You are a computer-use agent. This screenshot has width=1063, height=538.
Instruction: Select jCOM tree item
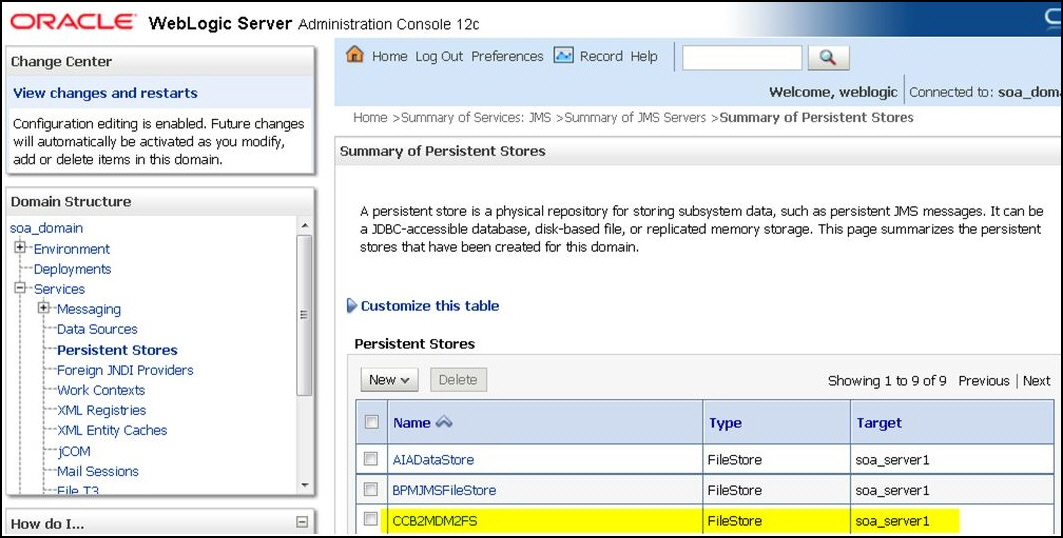pos(74,451)
